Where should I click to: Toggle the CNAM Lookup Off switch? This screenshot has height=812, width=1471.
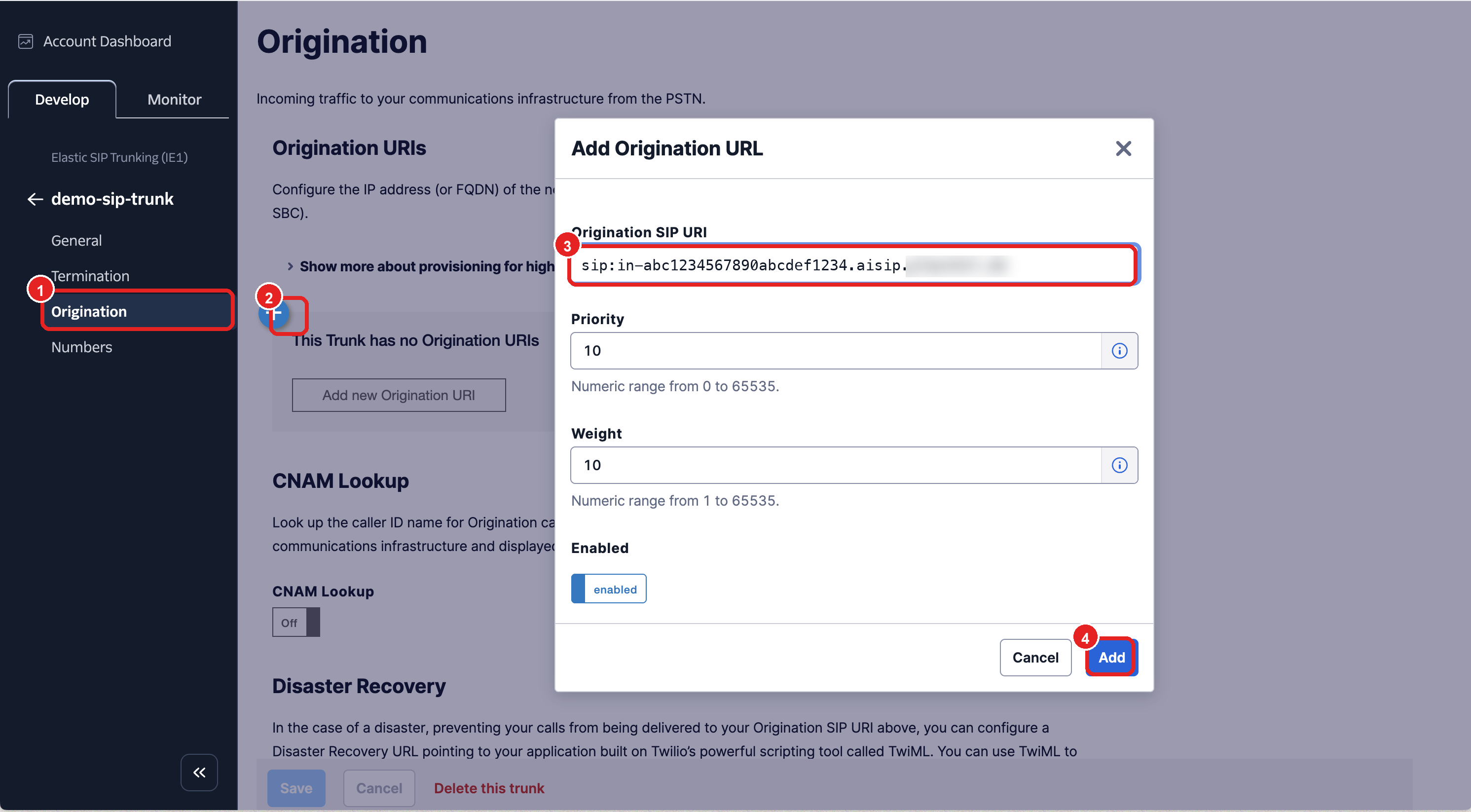296,623
